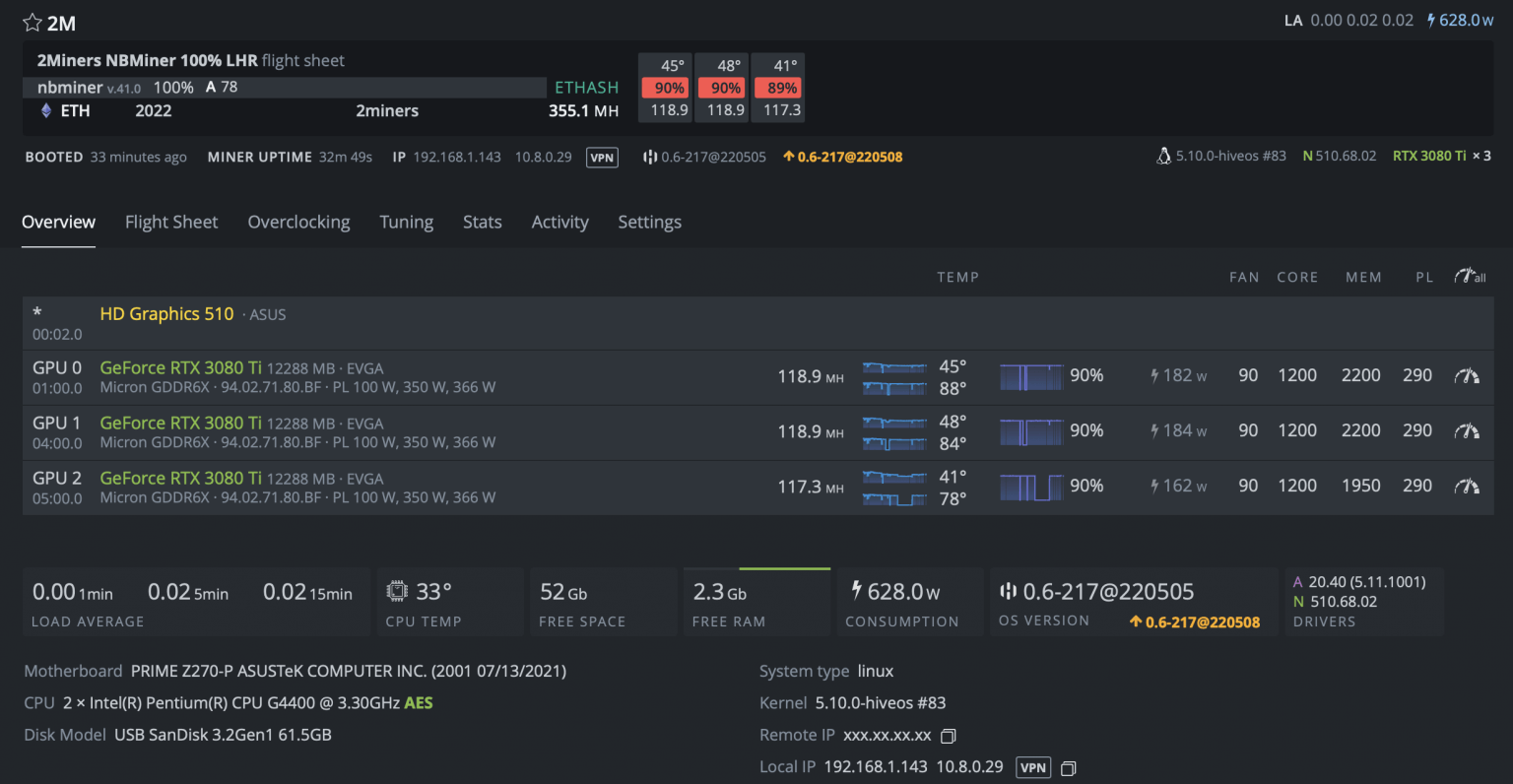The height and width of the screenshot is (784, 1513).
Task: Open the charts icon for GPU 2 row
Action: pos(1468,486)
